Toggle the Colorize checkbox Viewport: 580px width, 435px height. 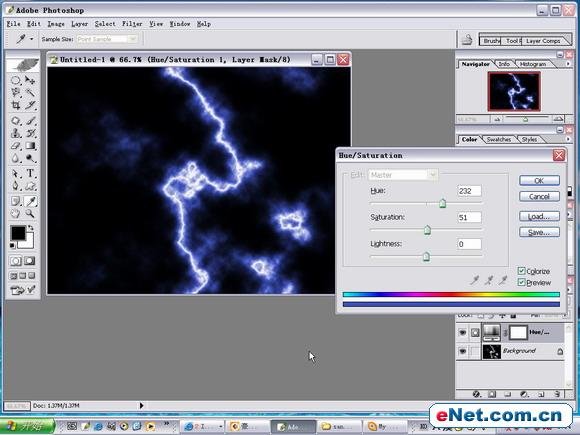pos(522,271)
